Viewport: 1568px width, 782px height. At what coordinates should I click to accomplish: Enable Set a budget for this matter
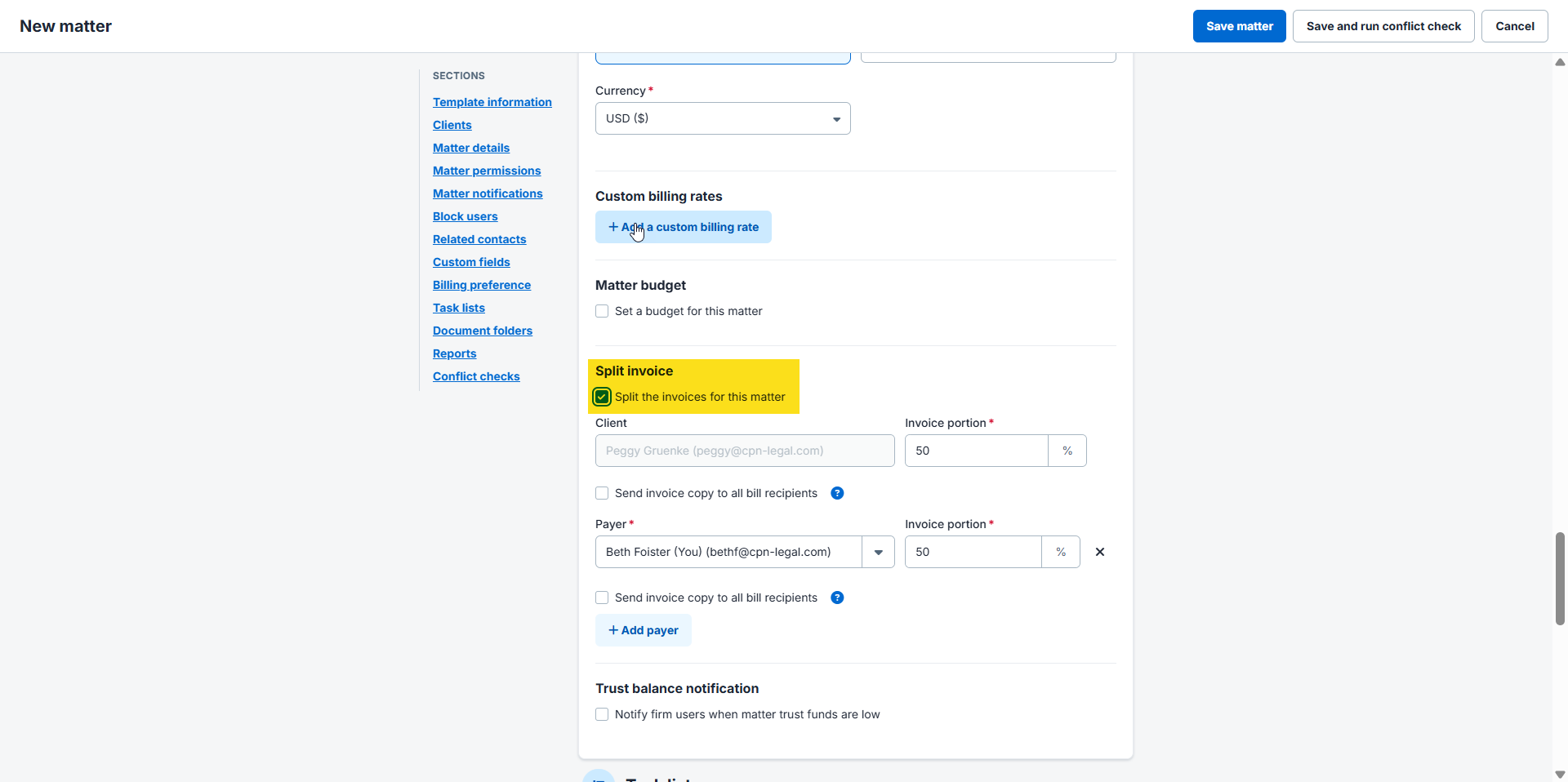click(x=602, y=311)
